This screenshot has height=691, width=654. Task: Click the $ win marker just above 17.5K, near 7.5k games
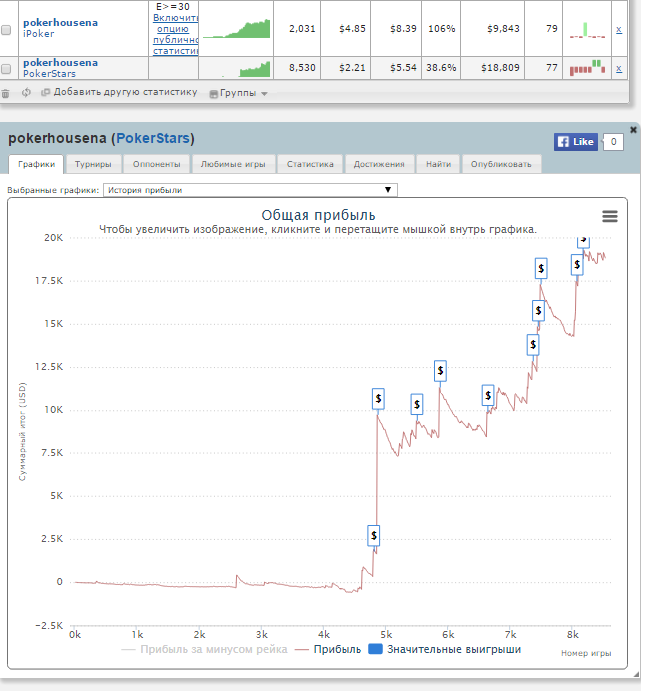click(x=541, y=268)
